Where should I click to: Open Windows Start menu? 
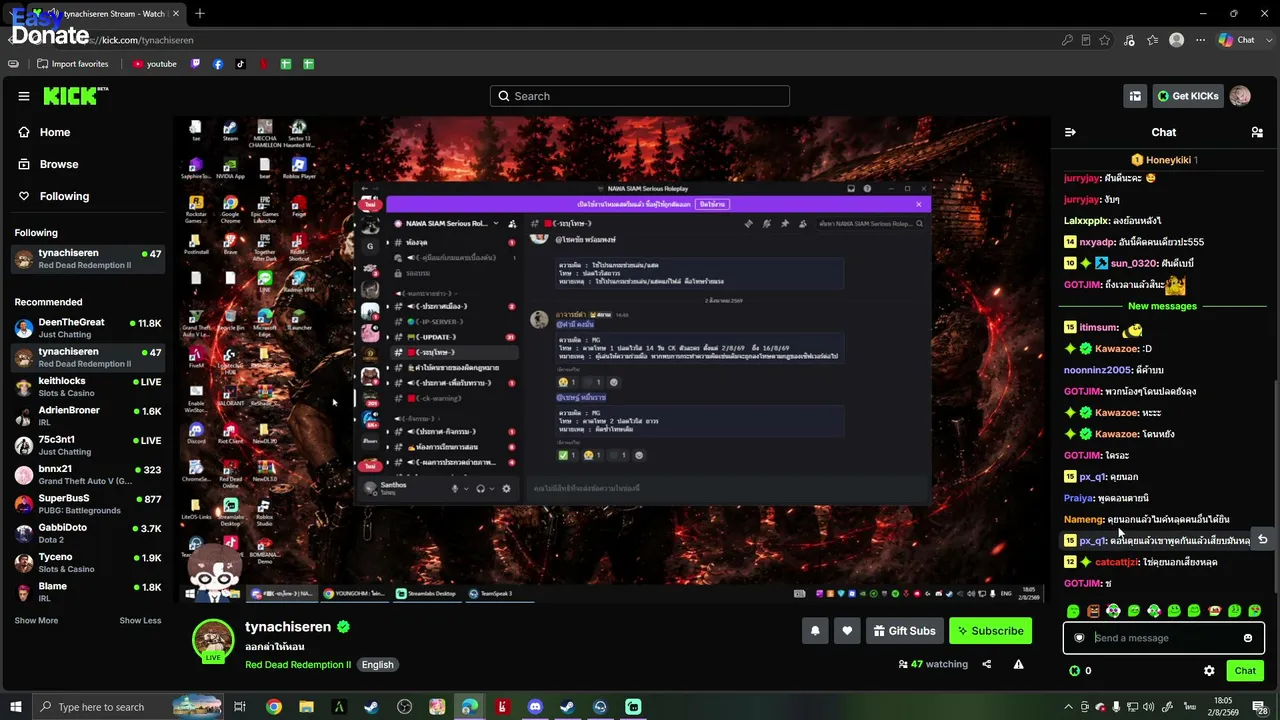point(16,707)
